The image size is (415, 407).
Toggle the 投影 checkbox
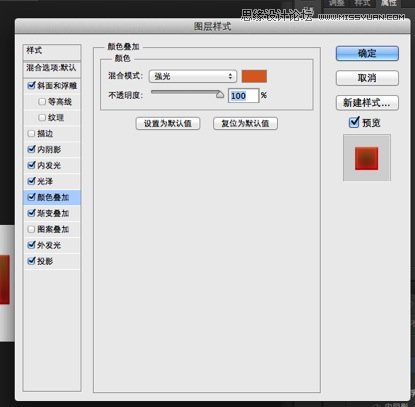click(x=31, y=261)
